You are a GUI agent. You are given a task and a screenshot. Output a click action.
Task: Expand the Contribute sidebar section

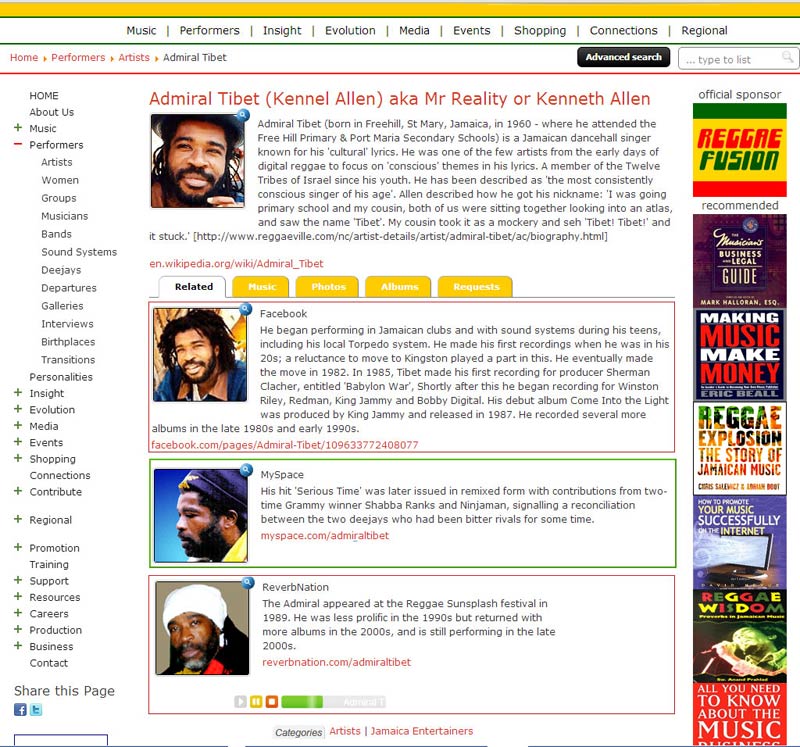(18, 491)
